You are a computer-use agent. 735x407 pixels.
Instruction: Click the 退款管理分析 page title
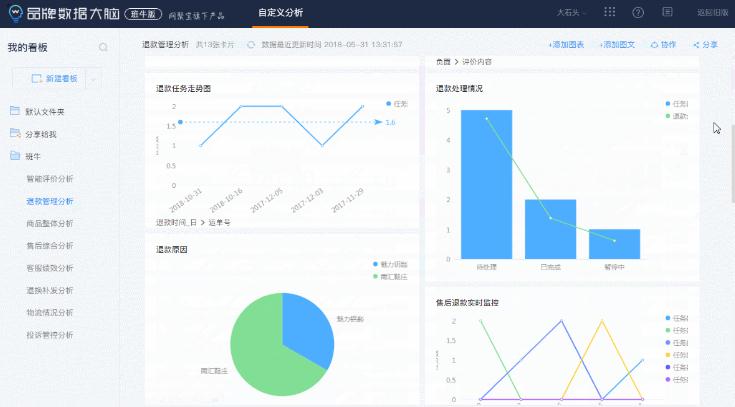(165, 45)
